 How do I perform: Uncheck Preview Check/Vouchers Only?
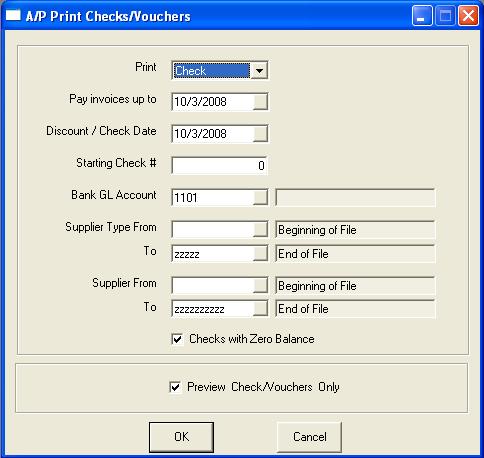point(175,387)
